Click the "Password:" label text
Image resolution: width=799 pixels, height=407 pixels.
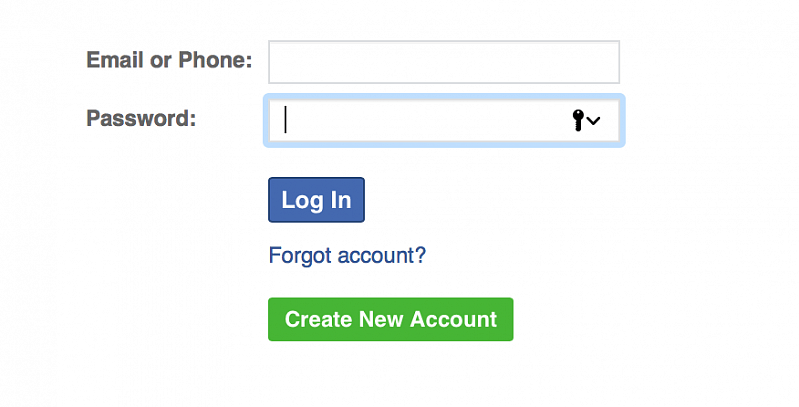[x=141, y=119]
